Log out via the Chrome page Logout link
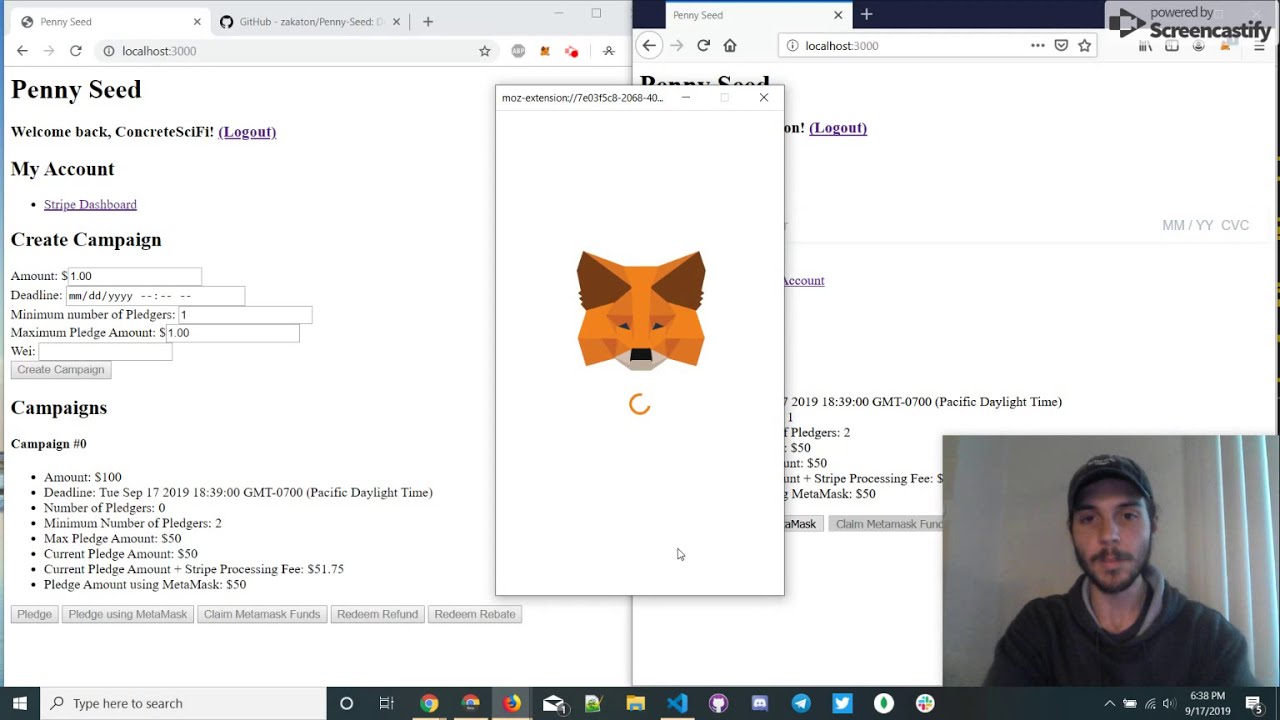Image resolution: width=1280 pixels, height=720 pixels. coord(247,132)
